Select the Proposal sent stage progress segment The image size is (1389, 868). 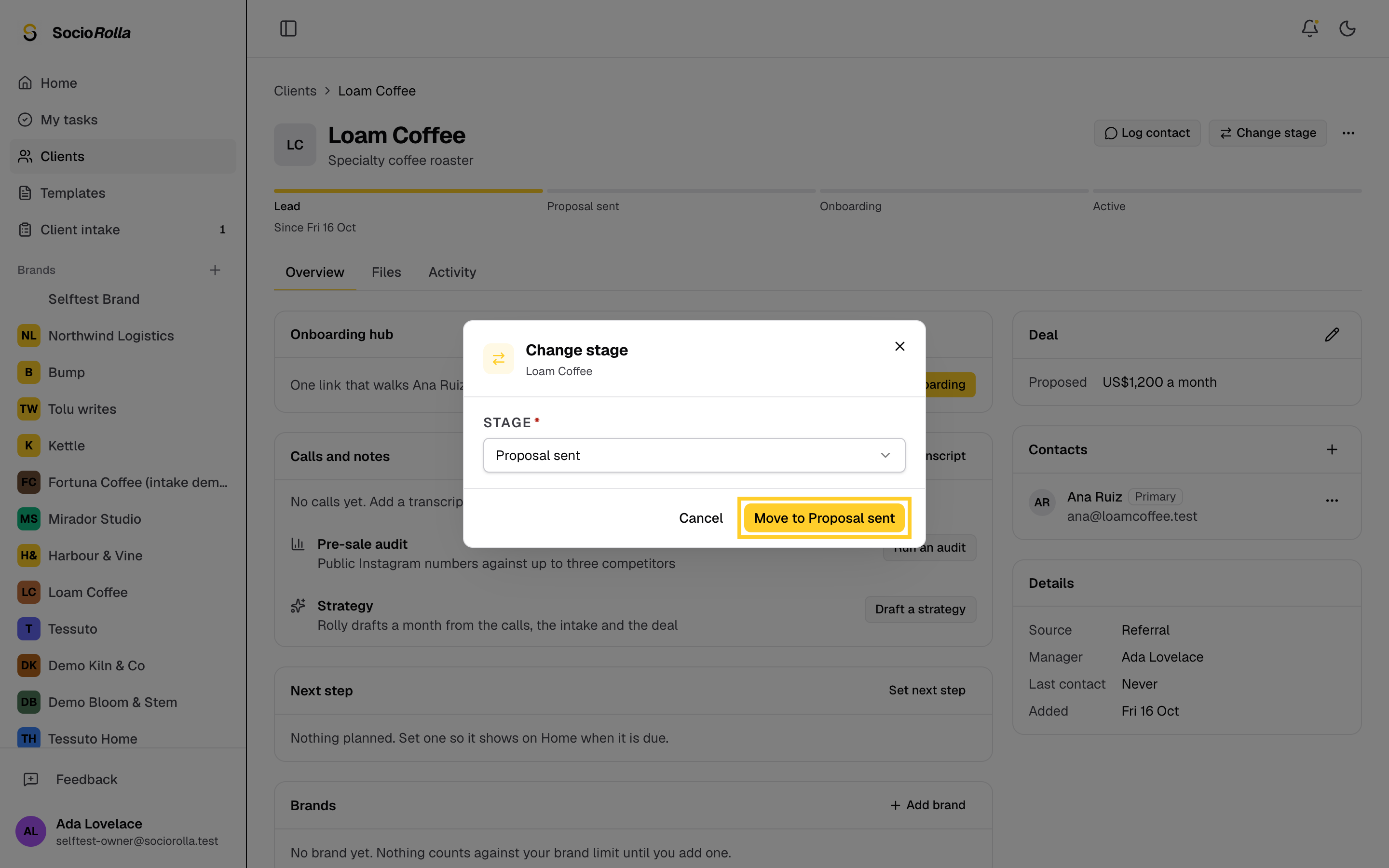tap(681, 200)
